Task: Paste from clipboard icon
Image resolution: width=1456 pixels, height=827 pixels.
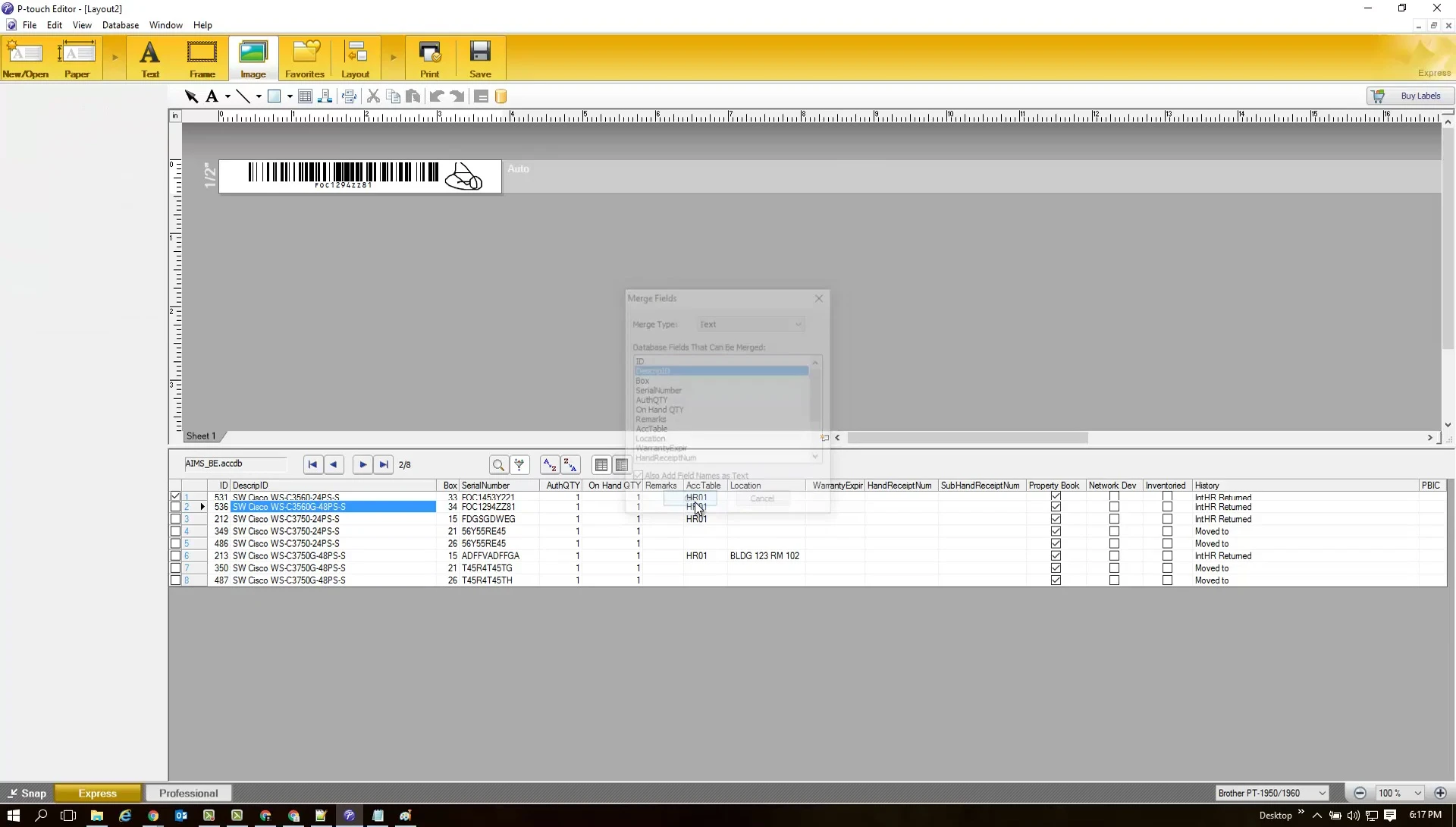Action: point(413,96)
